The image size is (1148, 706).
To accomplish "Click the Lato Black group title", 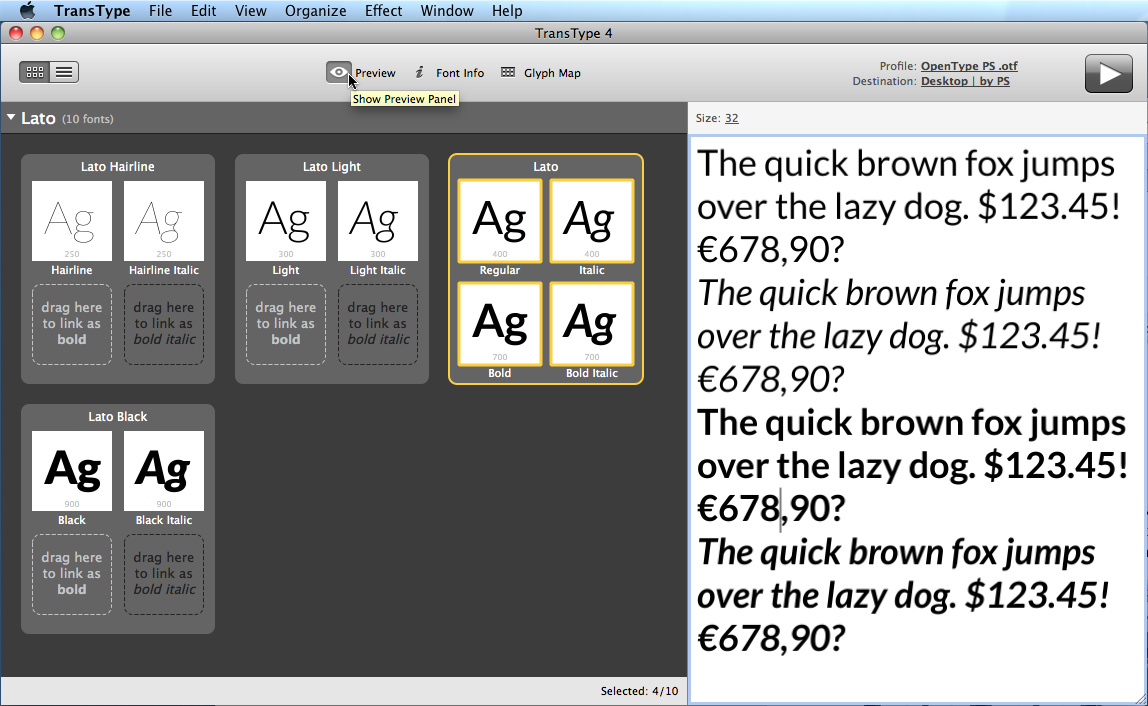I will 117,416.
